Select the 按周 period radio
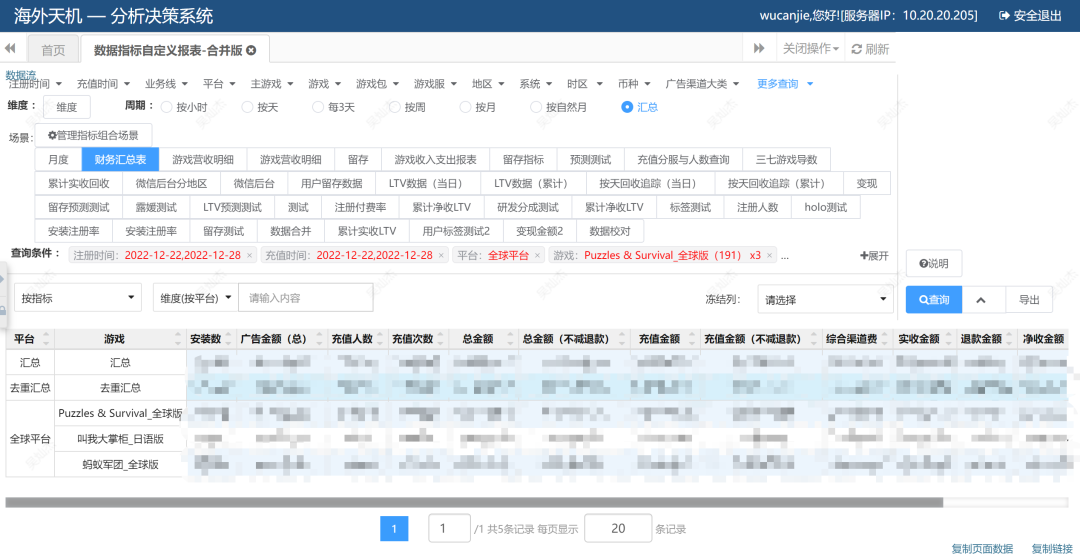This screenshot has height=554, width=1080. (x=395, y=107)
